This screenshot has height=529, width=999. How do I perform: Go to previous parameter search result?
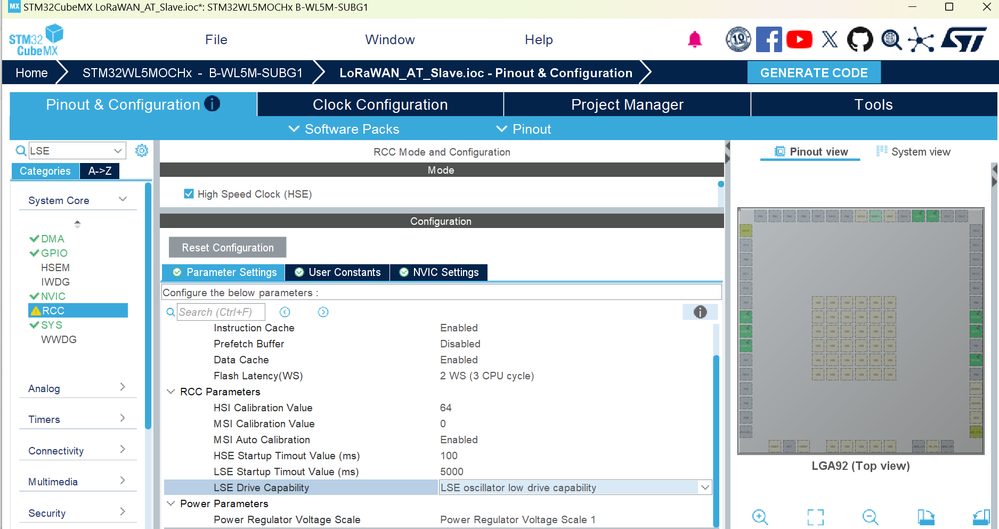tap(285, 312)
